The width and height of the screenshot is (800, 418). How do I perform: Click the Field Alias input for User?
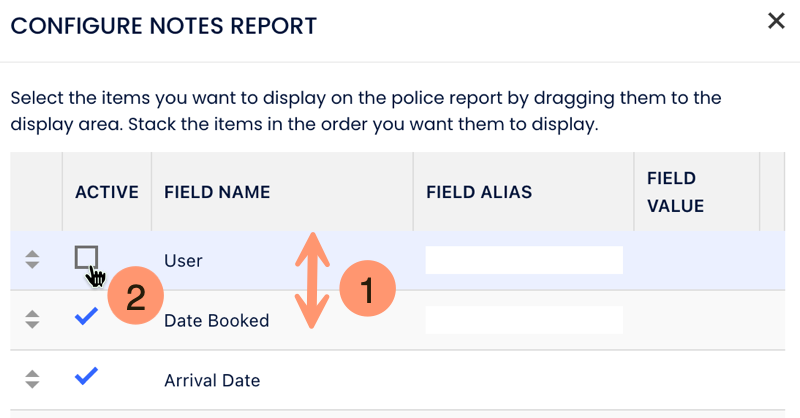click(524, 260)
